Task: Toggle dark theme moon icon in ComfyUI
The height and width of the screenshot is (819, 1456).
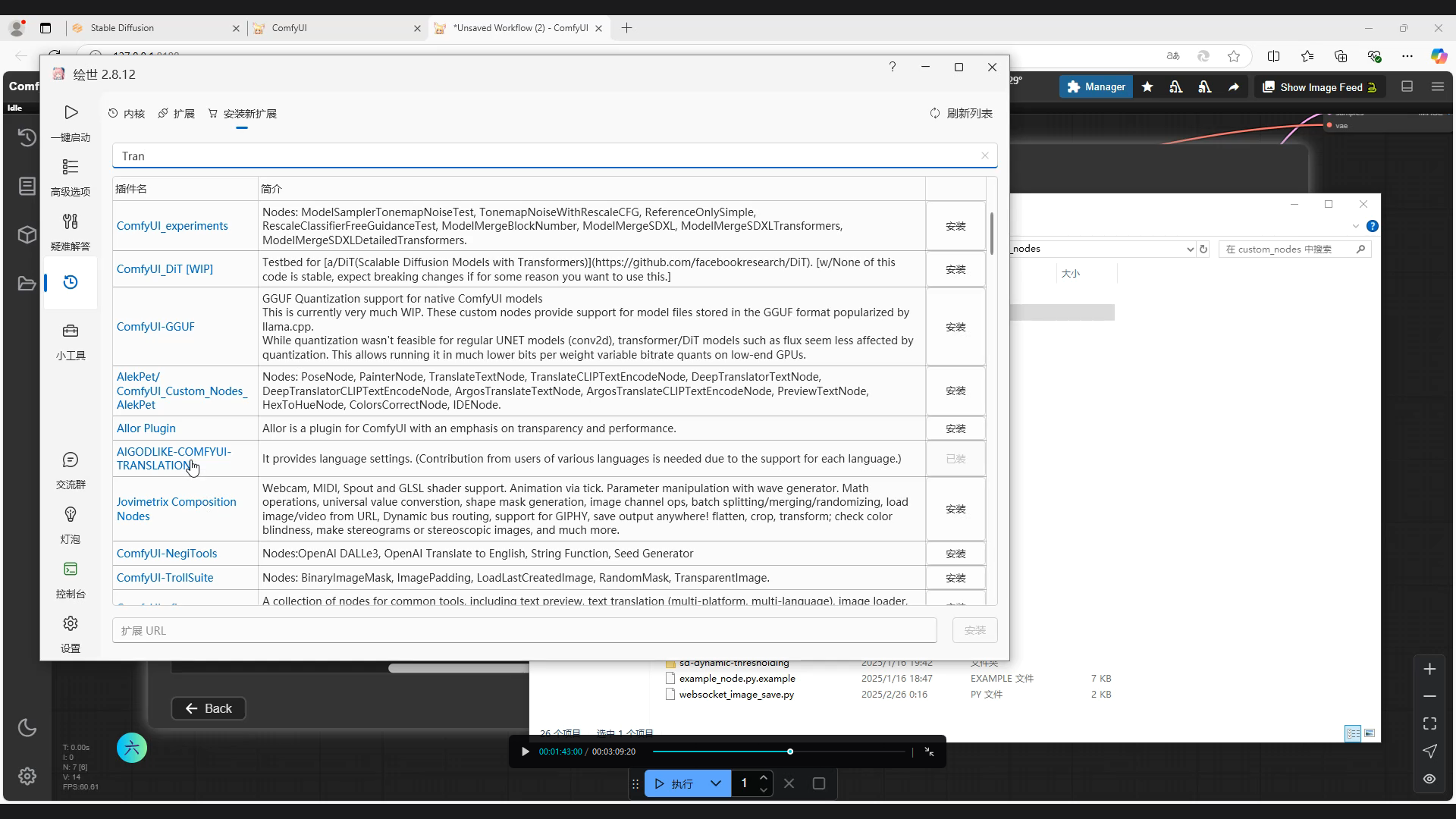Action: (x=27, y=728)
